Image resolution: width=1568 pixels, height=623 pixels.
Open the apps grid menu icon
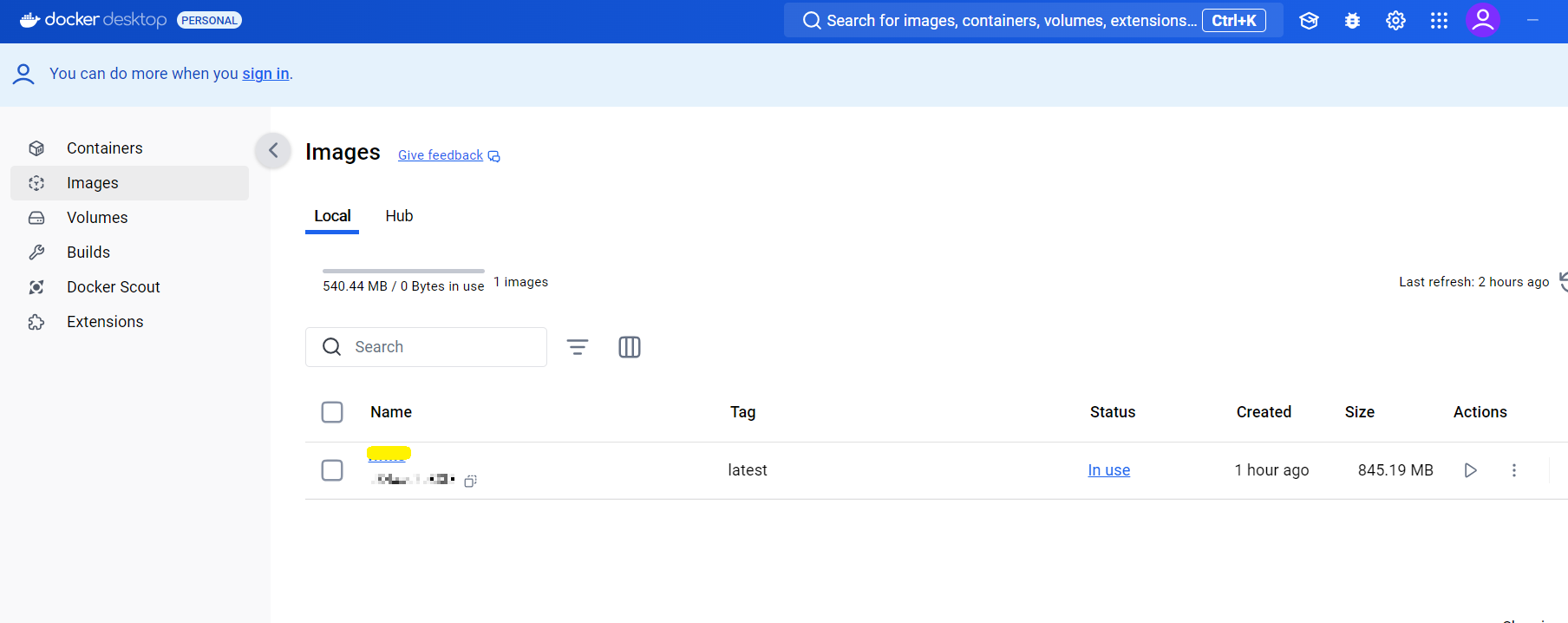point(1439,21)
